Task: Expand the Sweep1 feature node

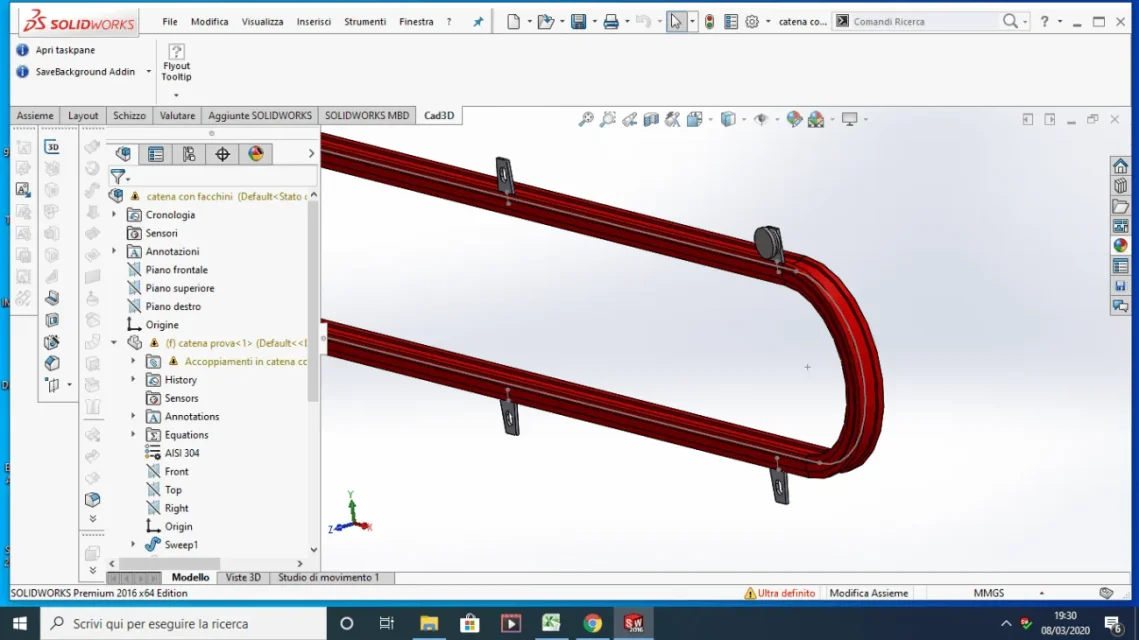Action: (x=133, y=544)
